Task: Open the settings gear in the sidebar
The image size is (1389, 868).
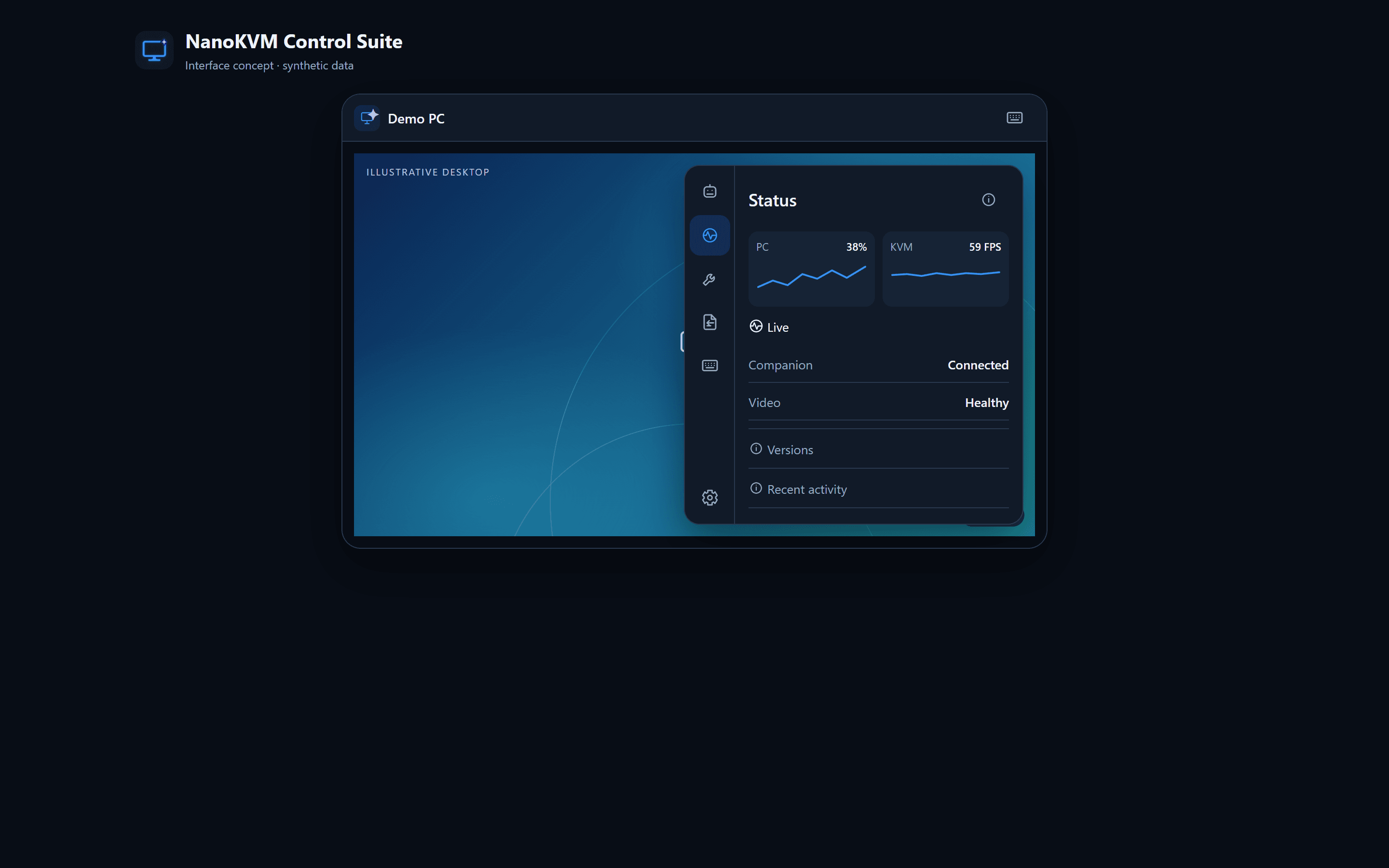Action: [x=709, y=497]
